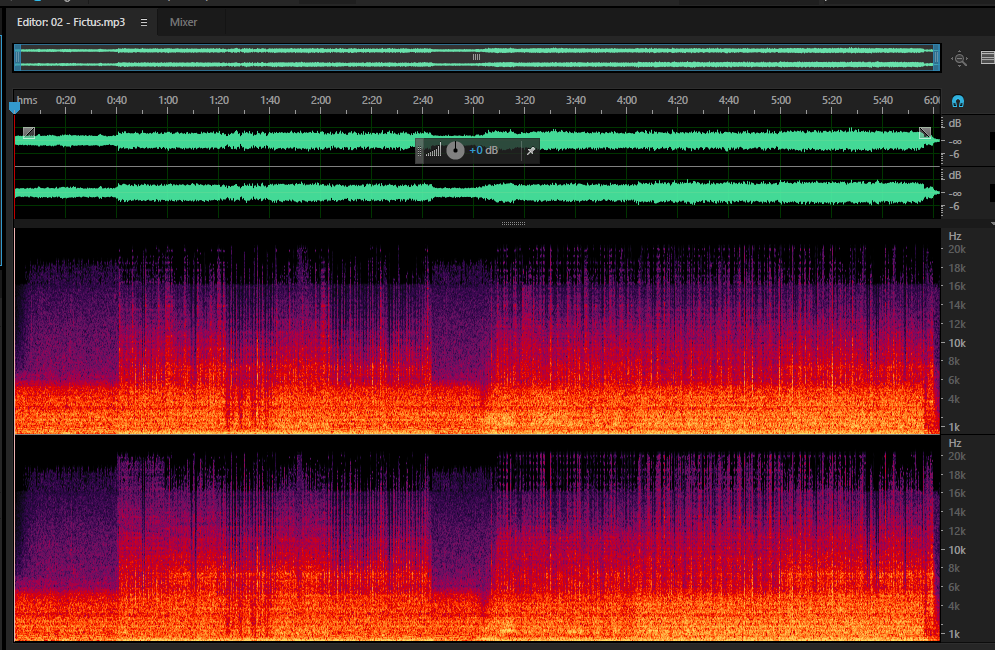Click the 5:00 mark on the time ruler

781,100
